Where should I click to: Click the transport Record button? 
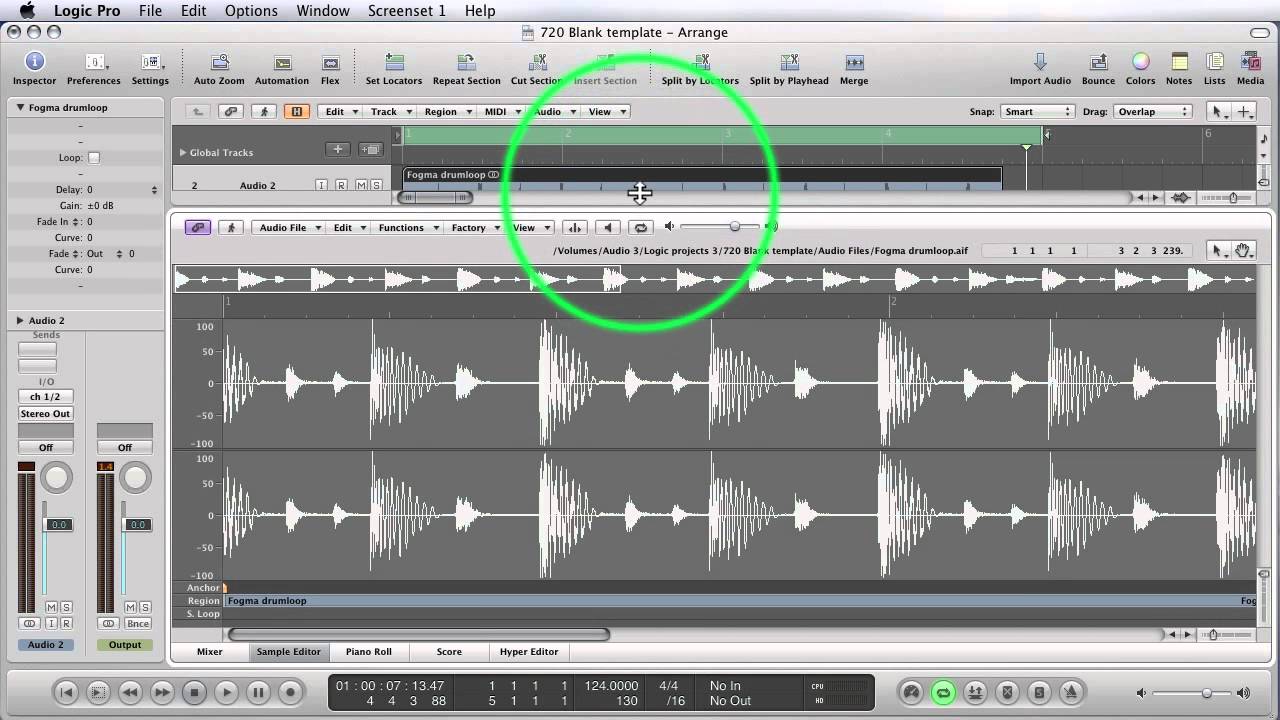(291, 692)
